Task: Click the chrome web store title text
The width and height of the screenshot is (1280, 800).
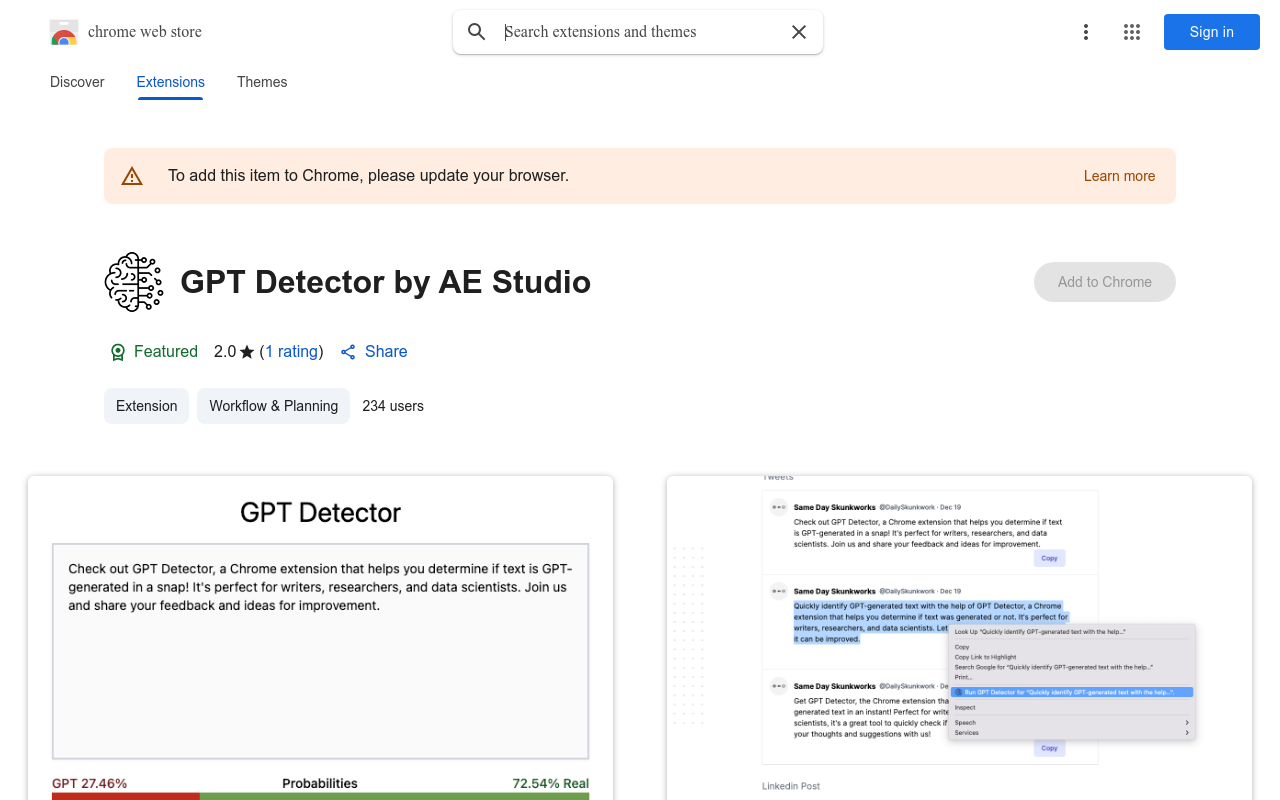Action: (x=145, y=32)
